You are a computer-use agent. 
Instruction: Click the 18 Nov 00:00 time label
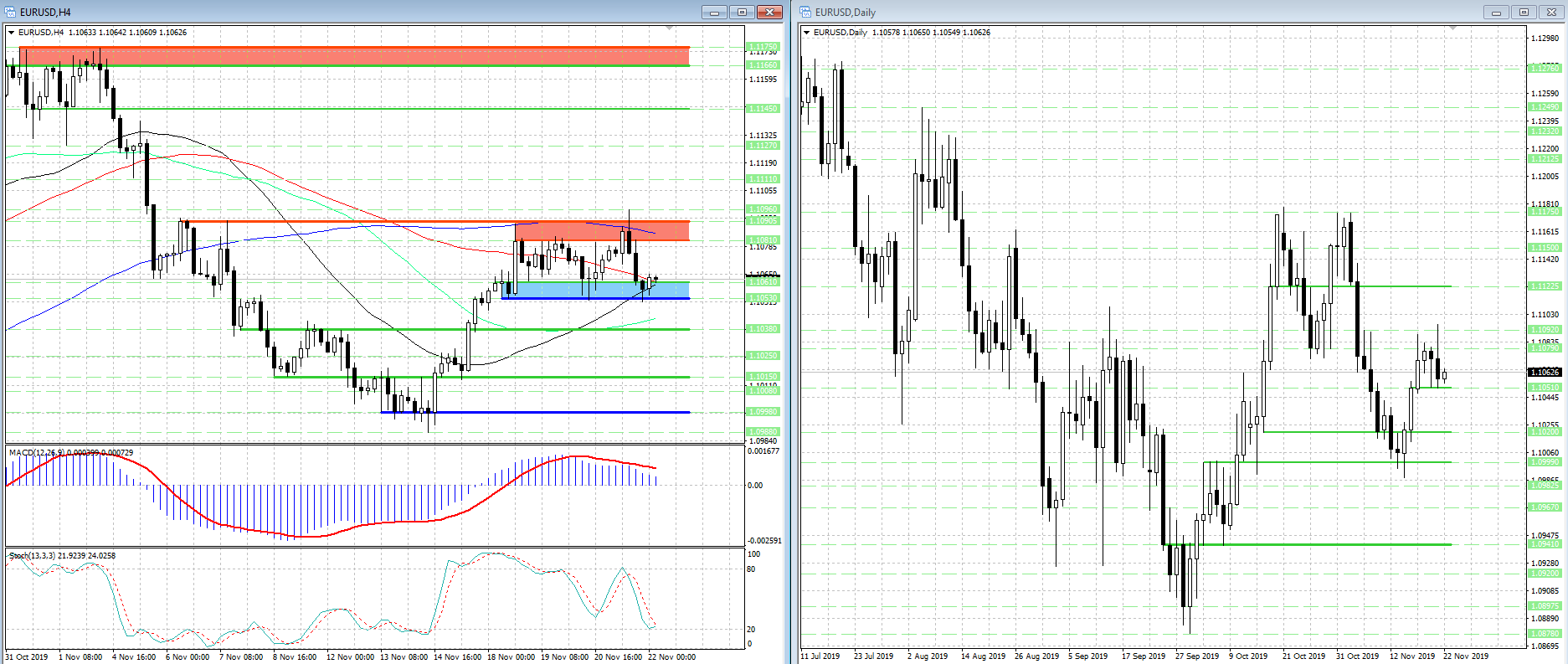pyautogui.click(x=511, y=657)
